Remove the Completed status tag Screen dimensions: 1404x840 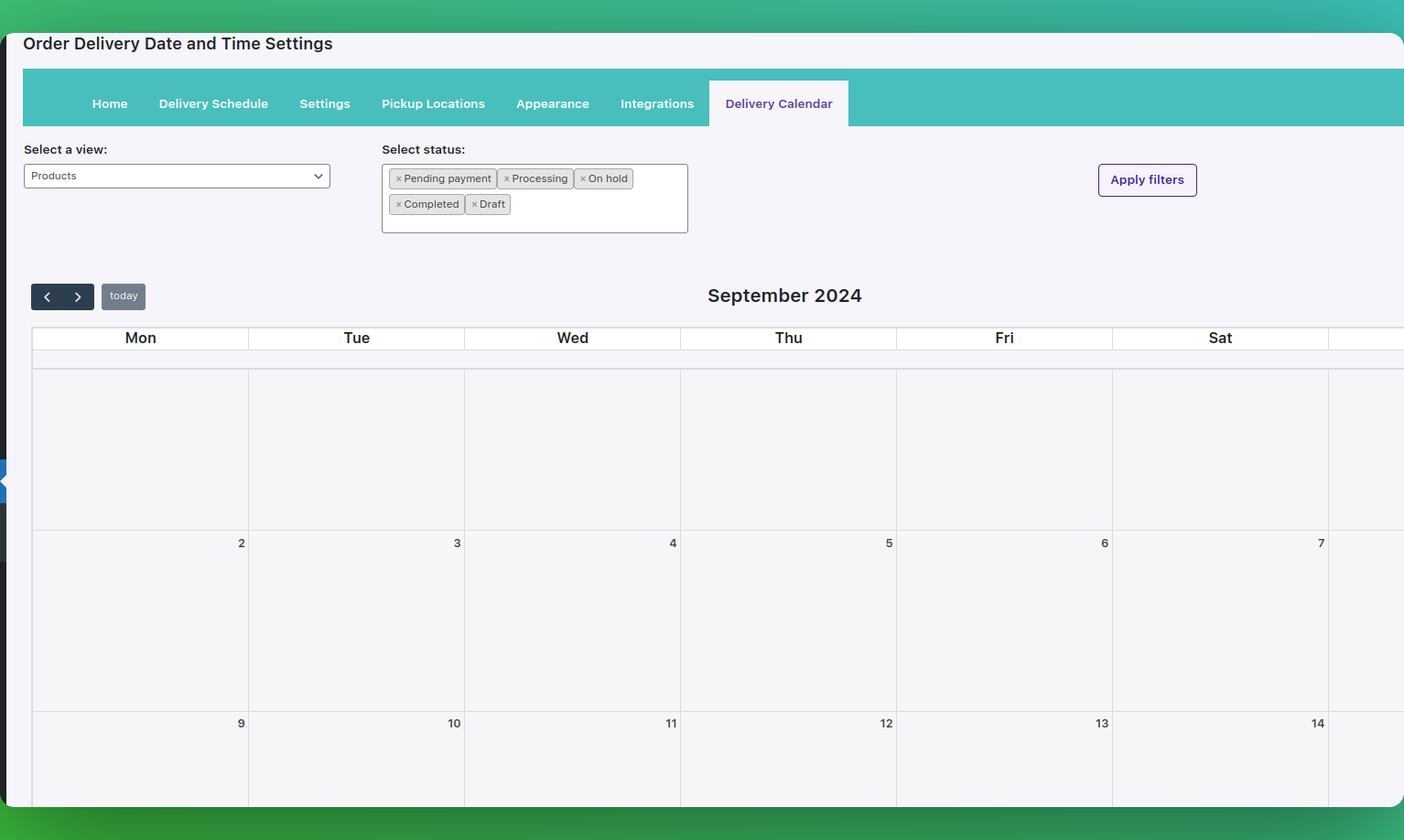point(399,205)
